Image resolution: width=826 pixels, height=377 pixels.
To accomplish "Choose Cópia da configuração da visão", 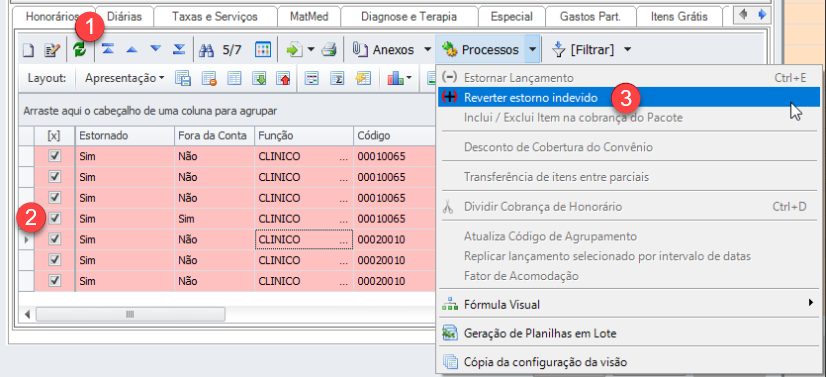I will pos(629,362).
